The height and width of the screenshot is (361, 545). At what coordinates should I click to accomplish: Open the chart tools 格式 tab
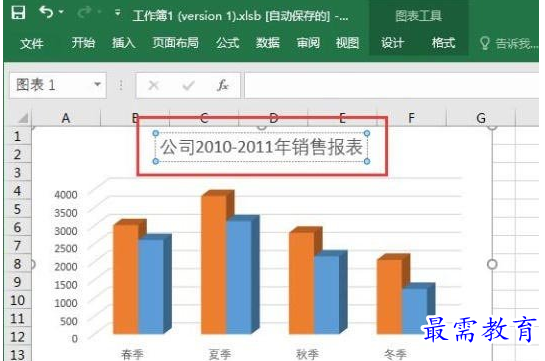click(443, 43)
